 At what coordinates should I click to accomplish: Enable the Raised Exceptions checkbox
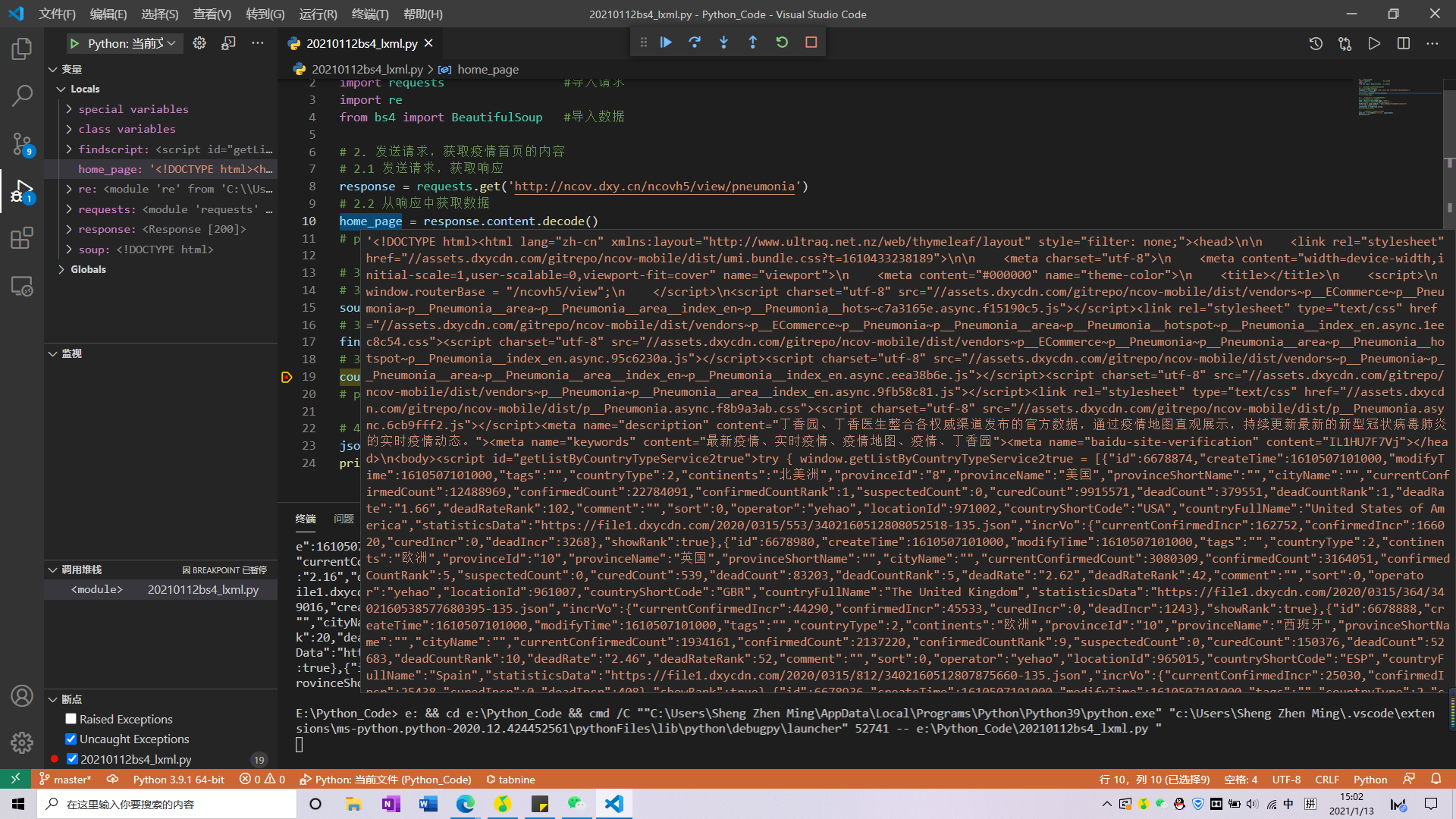(71, 719)
